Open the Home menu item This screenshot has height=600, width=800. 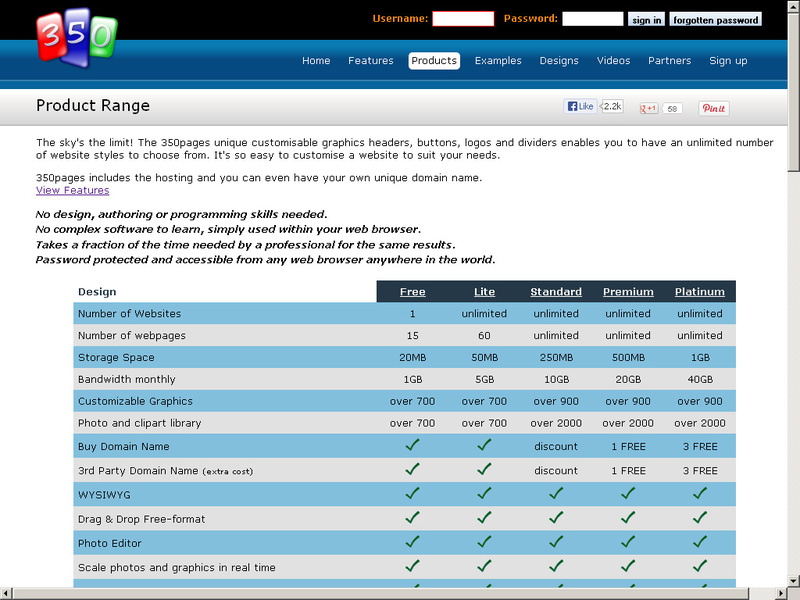[x=316, y=61]
